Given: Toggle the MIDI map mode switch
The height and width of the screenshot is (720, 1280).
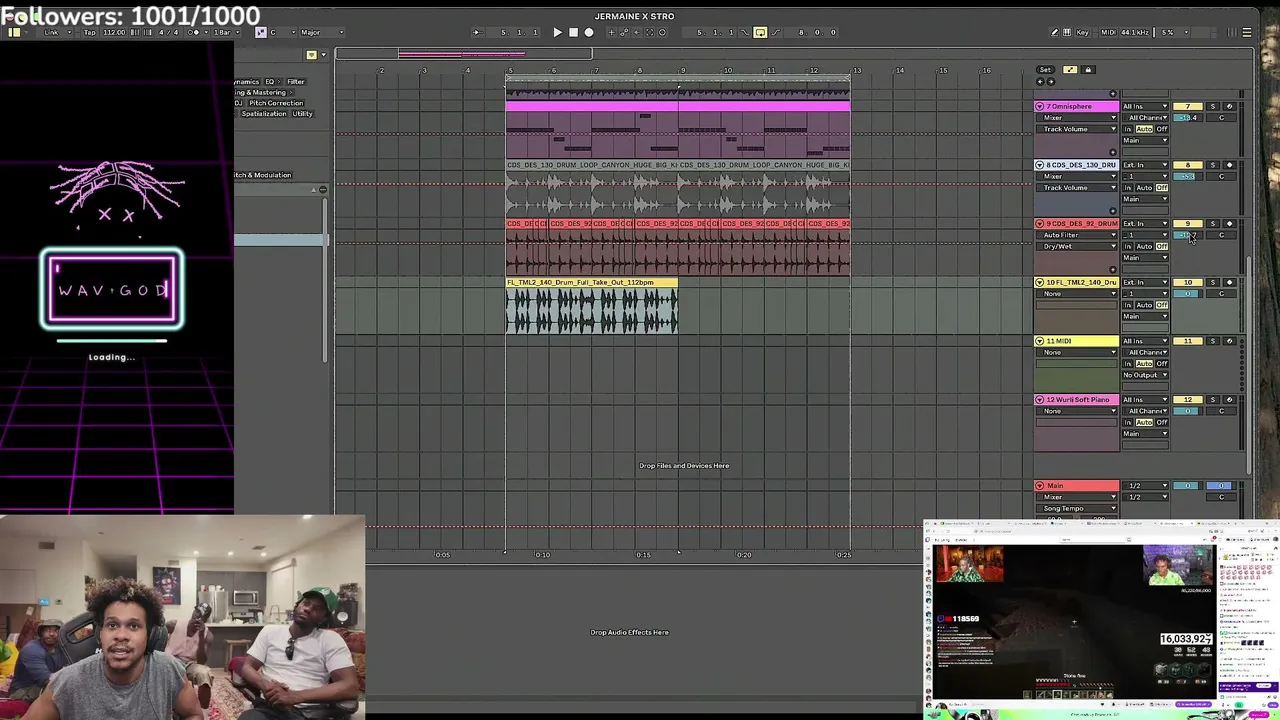Looking at the screenshot, I should pos(1108,32).
